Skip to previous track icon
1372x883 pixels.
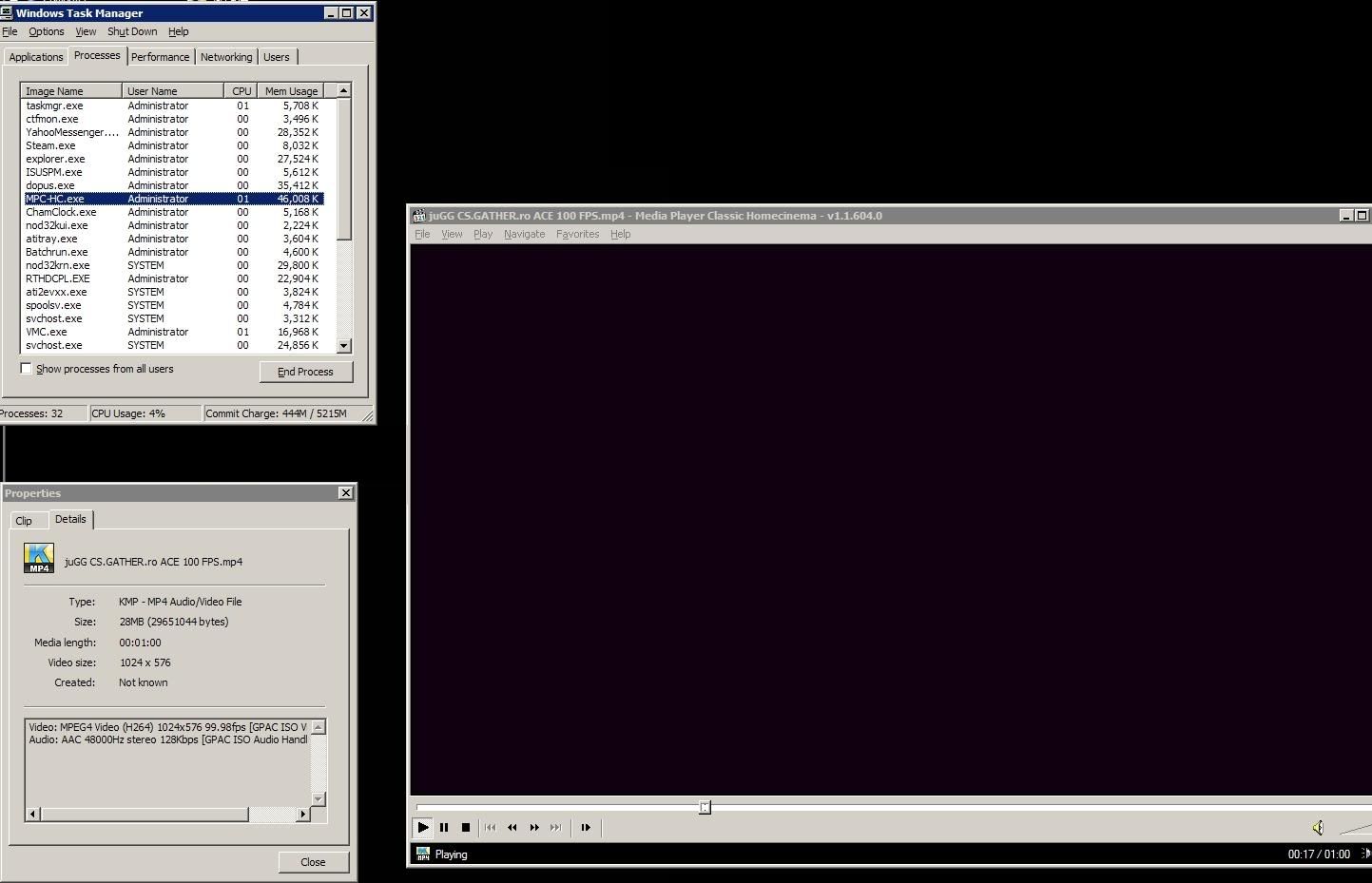(491, 827)
